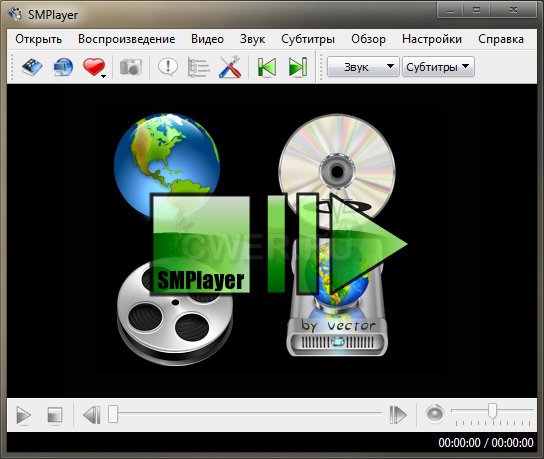The width and height of the screenshot is (544, 459).
Task: Click the 00:00:00 / 00:00:00 time display
Action: pyautogui.click(x=486, y=443)
